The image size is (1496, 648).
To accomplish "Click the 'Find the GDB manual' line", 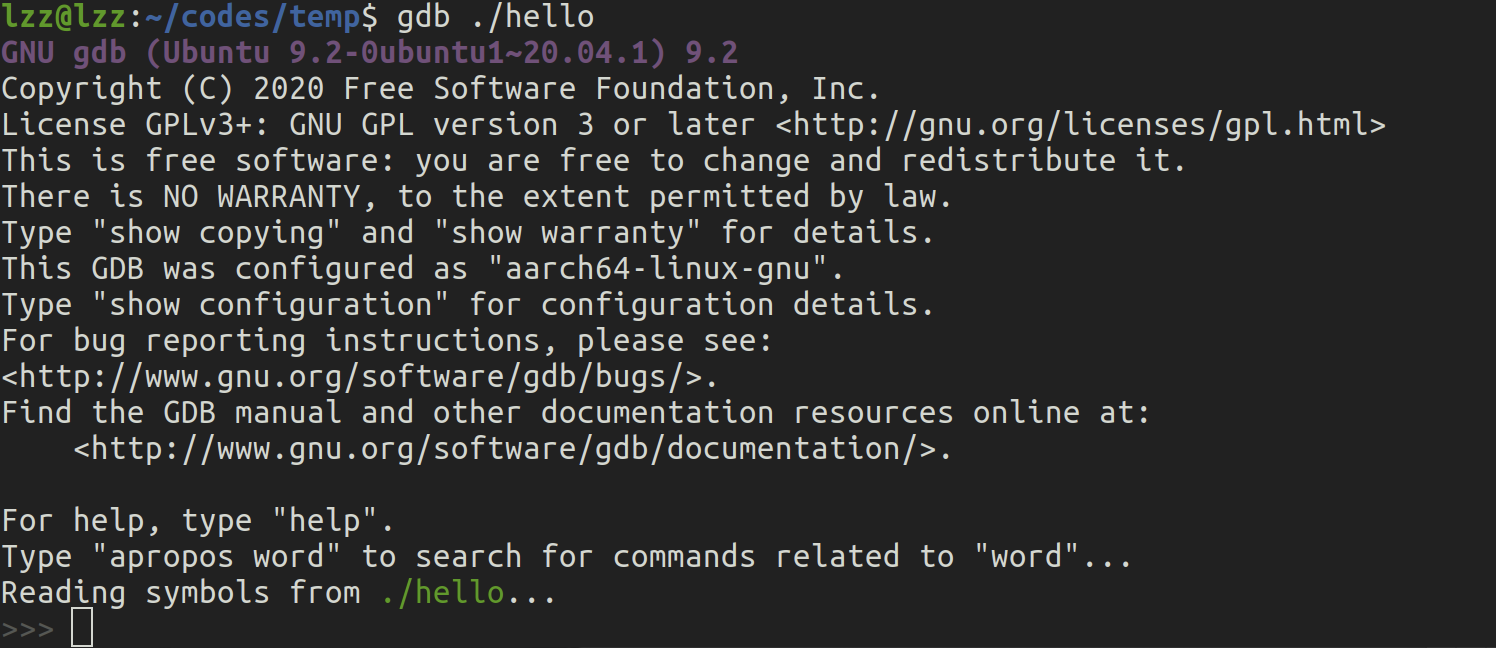I will 576,413.
